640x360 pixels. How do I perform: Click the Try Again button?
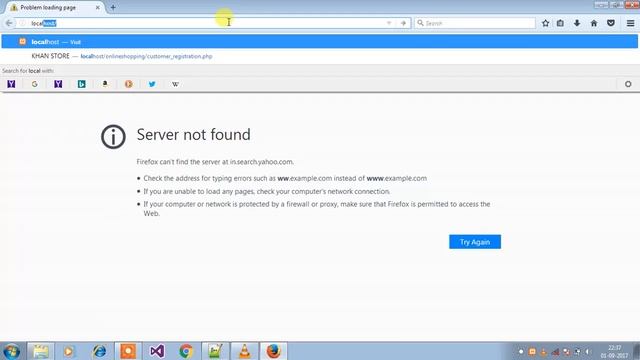pos(475,242)
